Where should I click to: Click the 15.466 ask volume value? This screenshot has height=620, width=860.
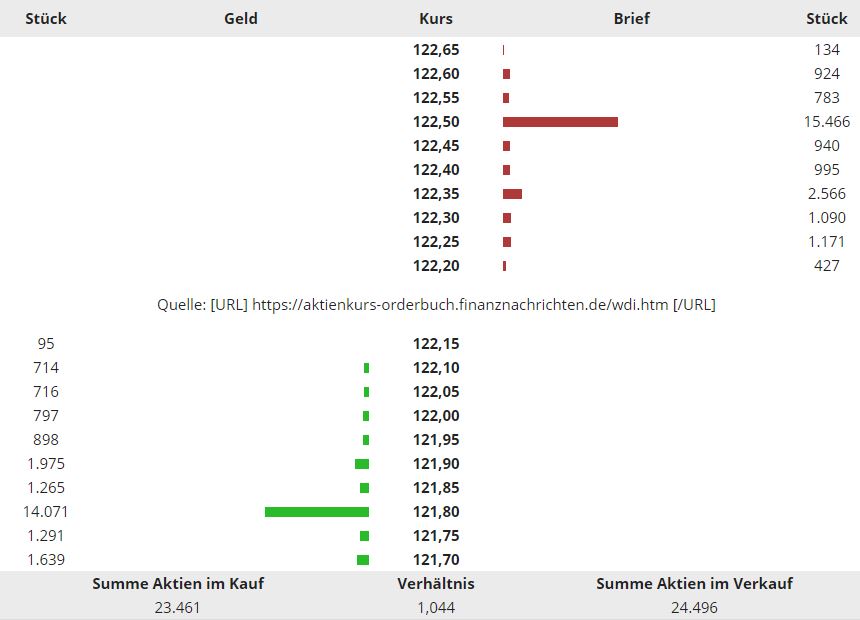[826, 122]
